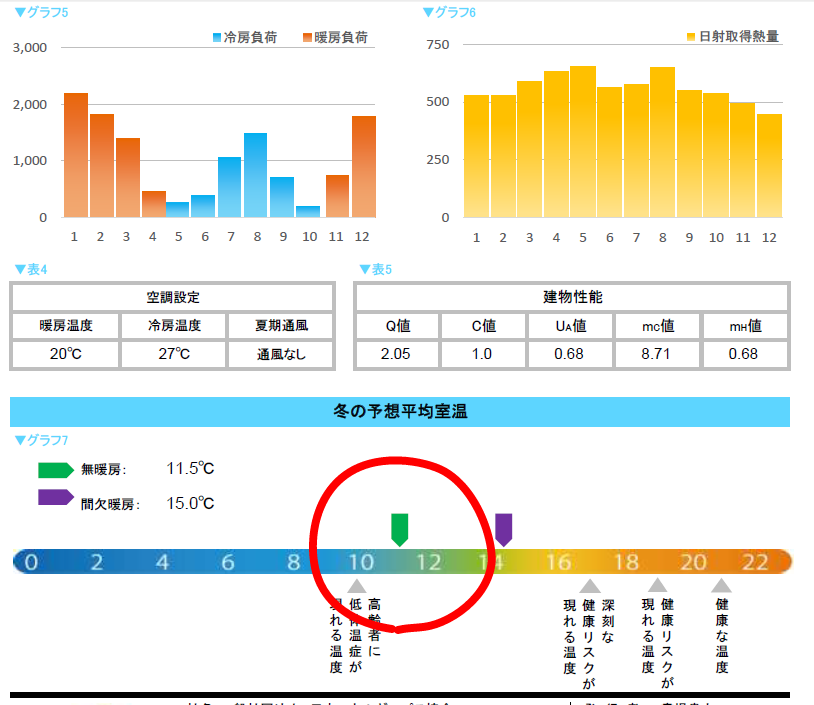814x705 pixels.
Task: Click the gray triangle between 18 and 20
Action: [x=657, y=586]
